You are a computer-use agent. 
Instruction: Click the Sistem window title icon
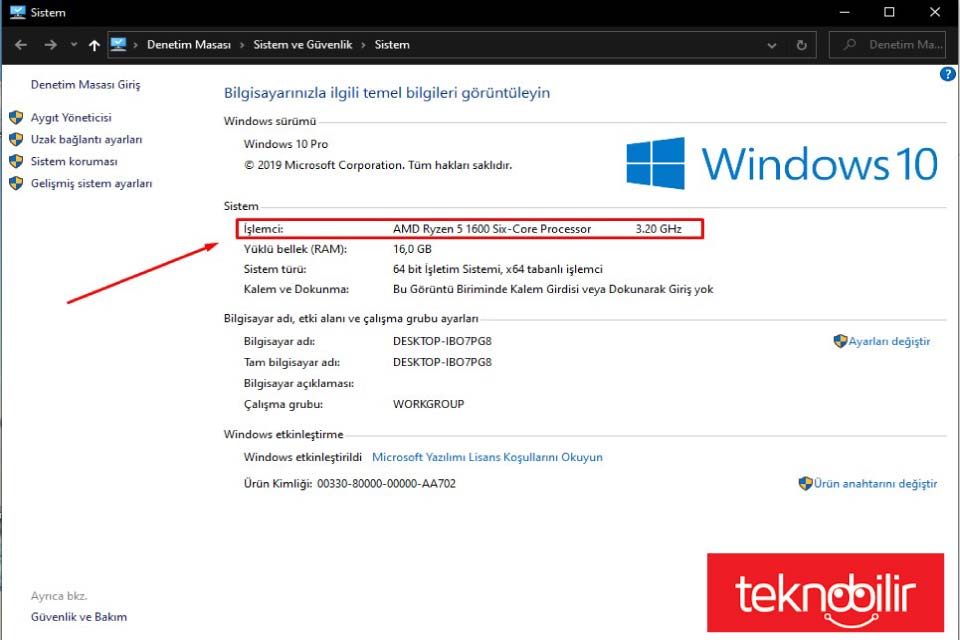[x=18, y=12]
